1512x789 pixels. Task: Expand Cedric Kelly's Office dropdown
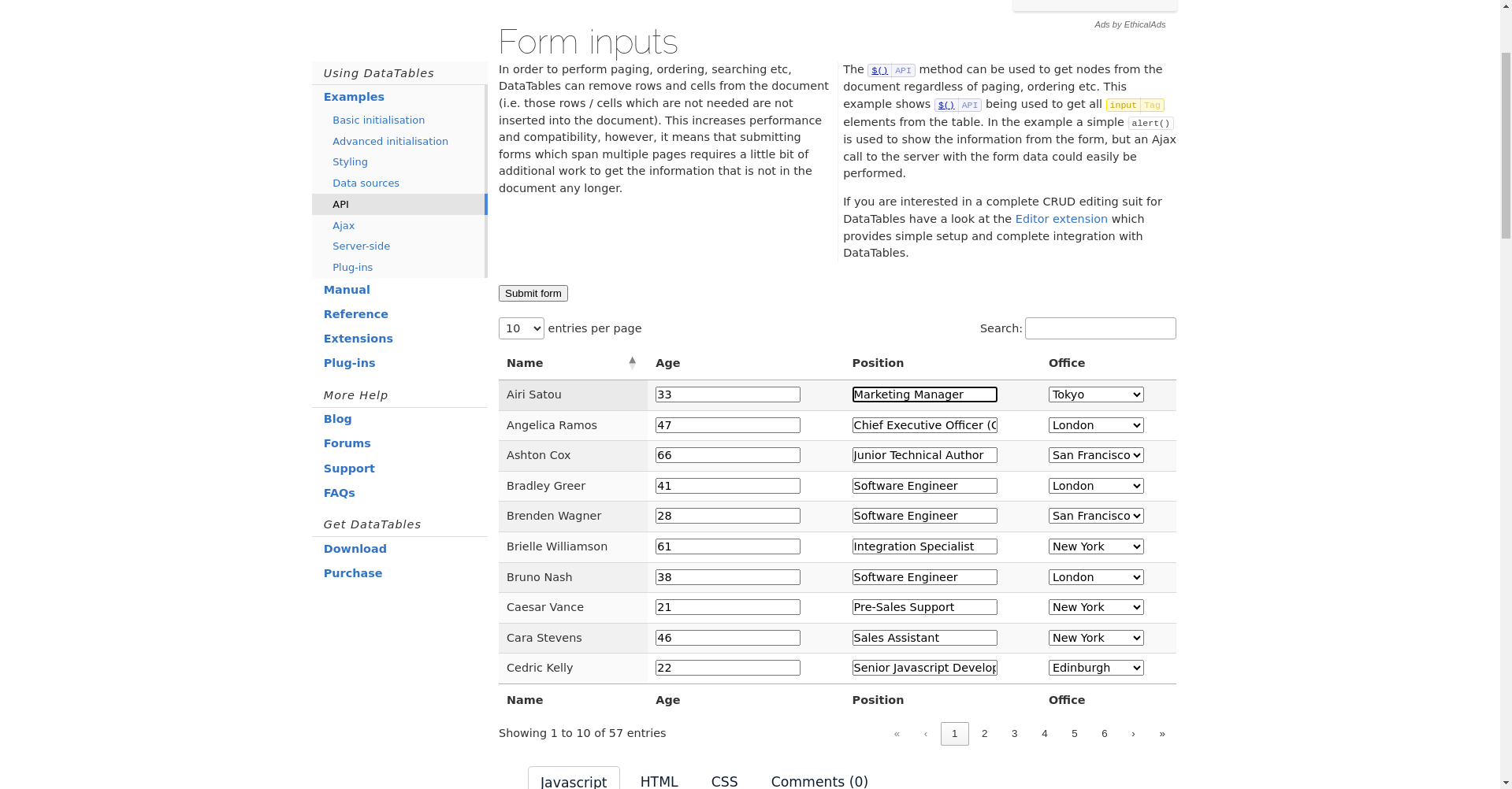click(x=1095, y=668)
